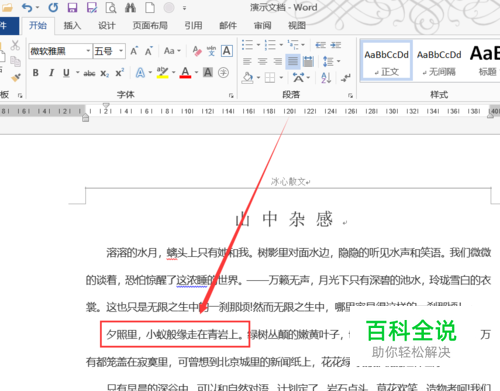Screen dimensions: 500x391
Task: Click the Format Painter brush icon
Action: pyautogui.click(x=15, y=77)
